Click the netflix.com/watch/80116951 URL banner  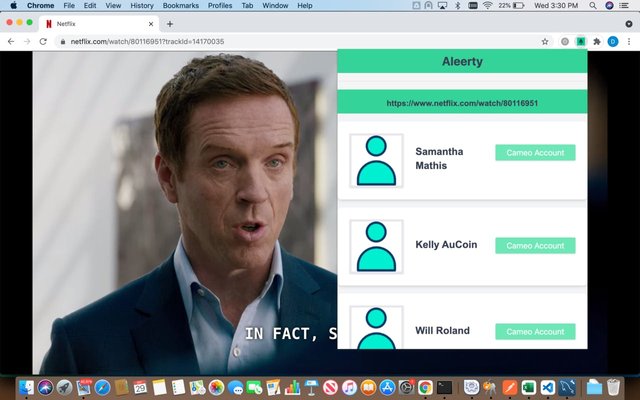coord(462,103)
